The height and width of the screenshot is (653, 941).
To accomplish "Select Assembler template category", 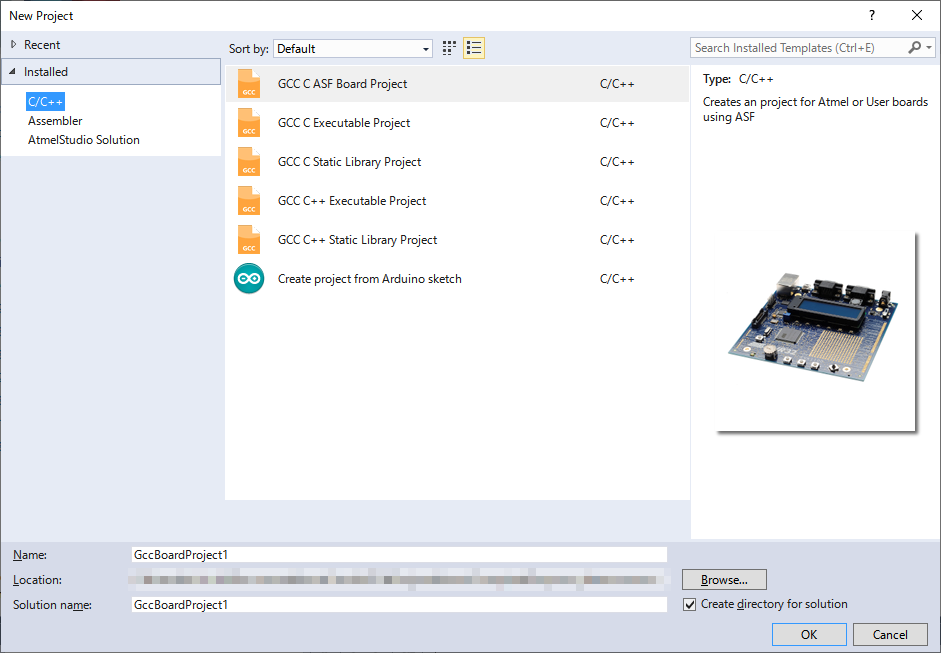I will [55, 121].
